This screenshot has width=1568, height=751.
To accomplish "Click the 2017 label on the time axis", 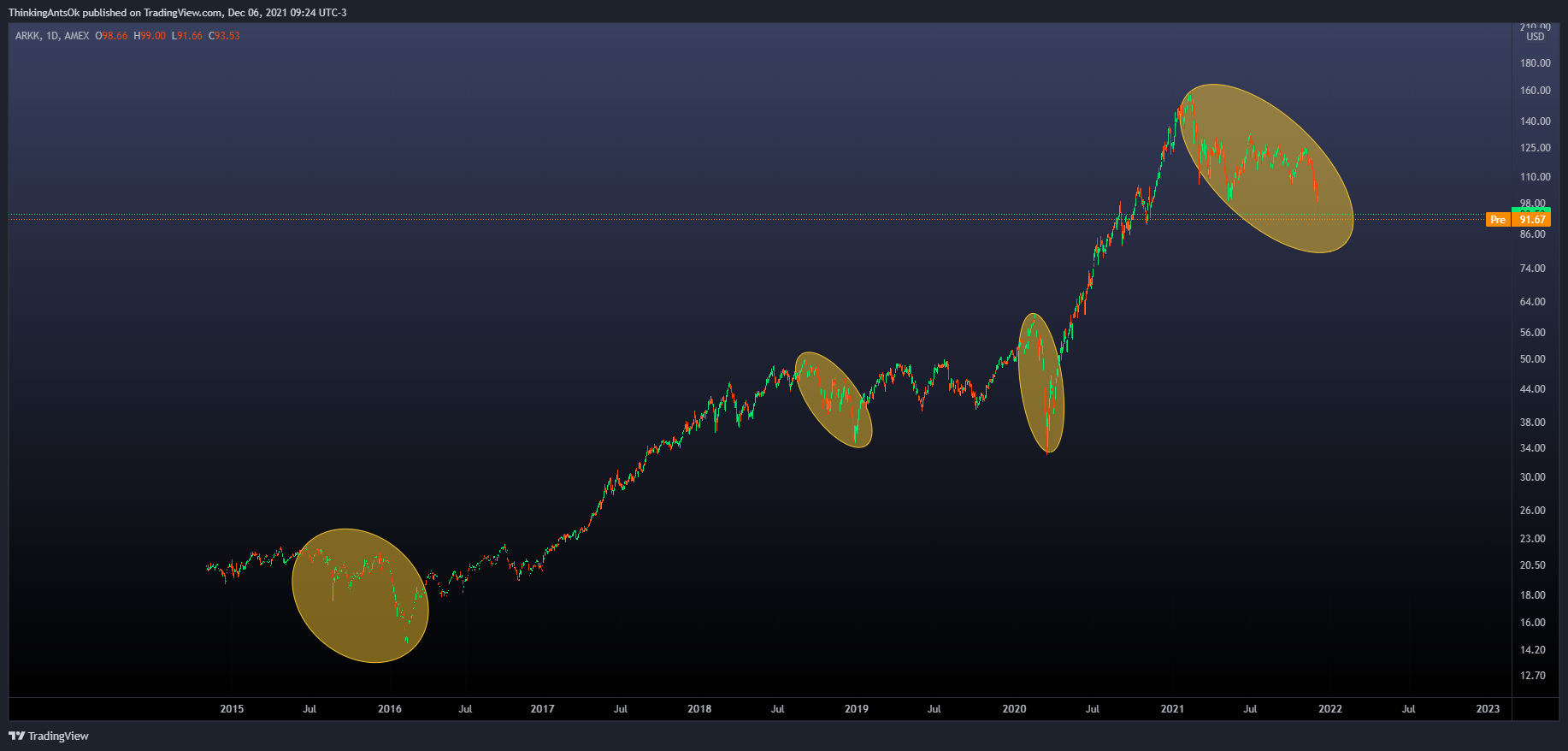I will (x=542, y=709).
